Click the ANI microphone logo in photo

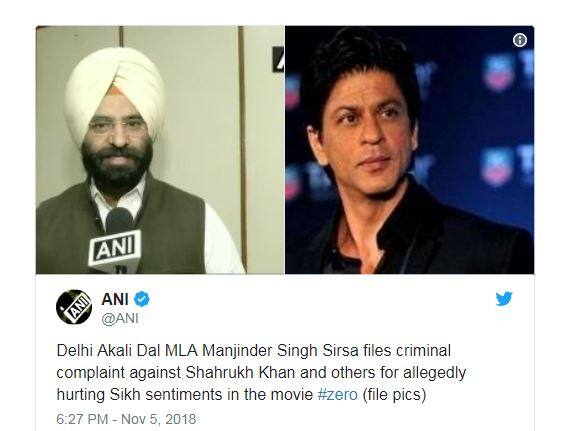tap(114, 248)
